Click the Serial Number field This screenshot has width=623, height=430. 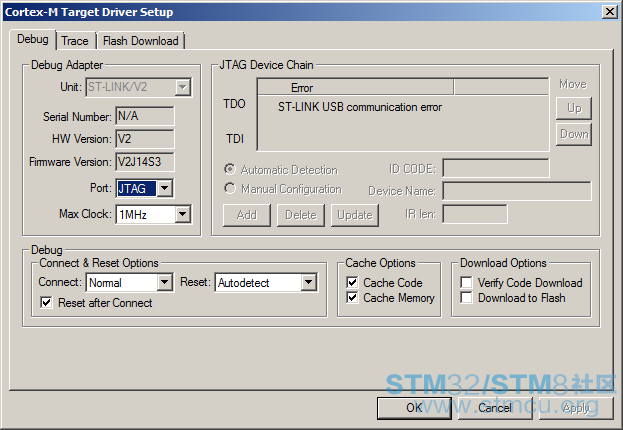click(x=145, y=116)
